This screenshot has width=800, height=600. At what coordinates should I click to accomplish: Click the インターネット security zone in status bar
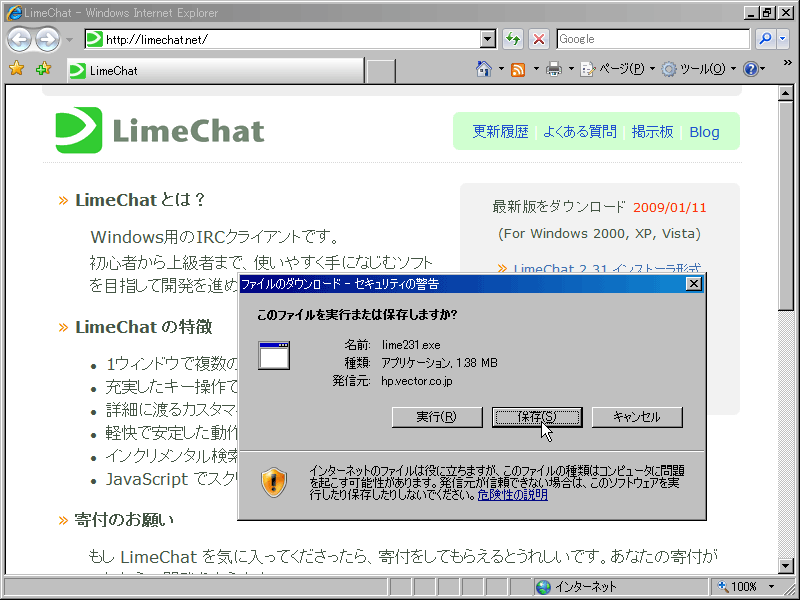click(x=621, y=587)
